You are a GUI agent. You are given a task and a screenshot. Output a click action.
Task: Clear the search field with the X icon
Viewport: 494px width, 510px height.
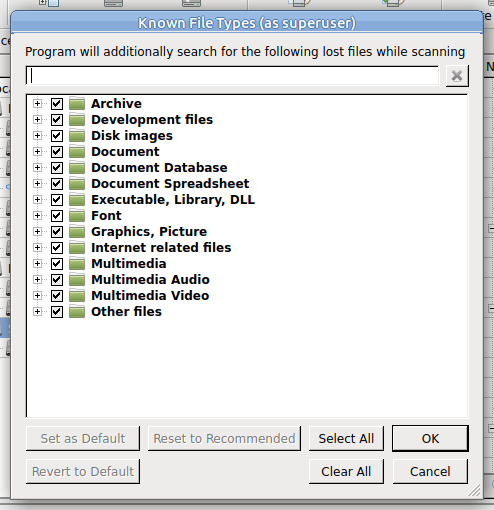[x=457, y=76]
